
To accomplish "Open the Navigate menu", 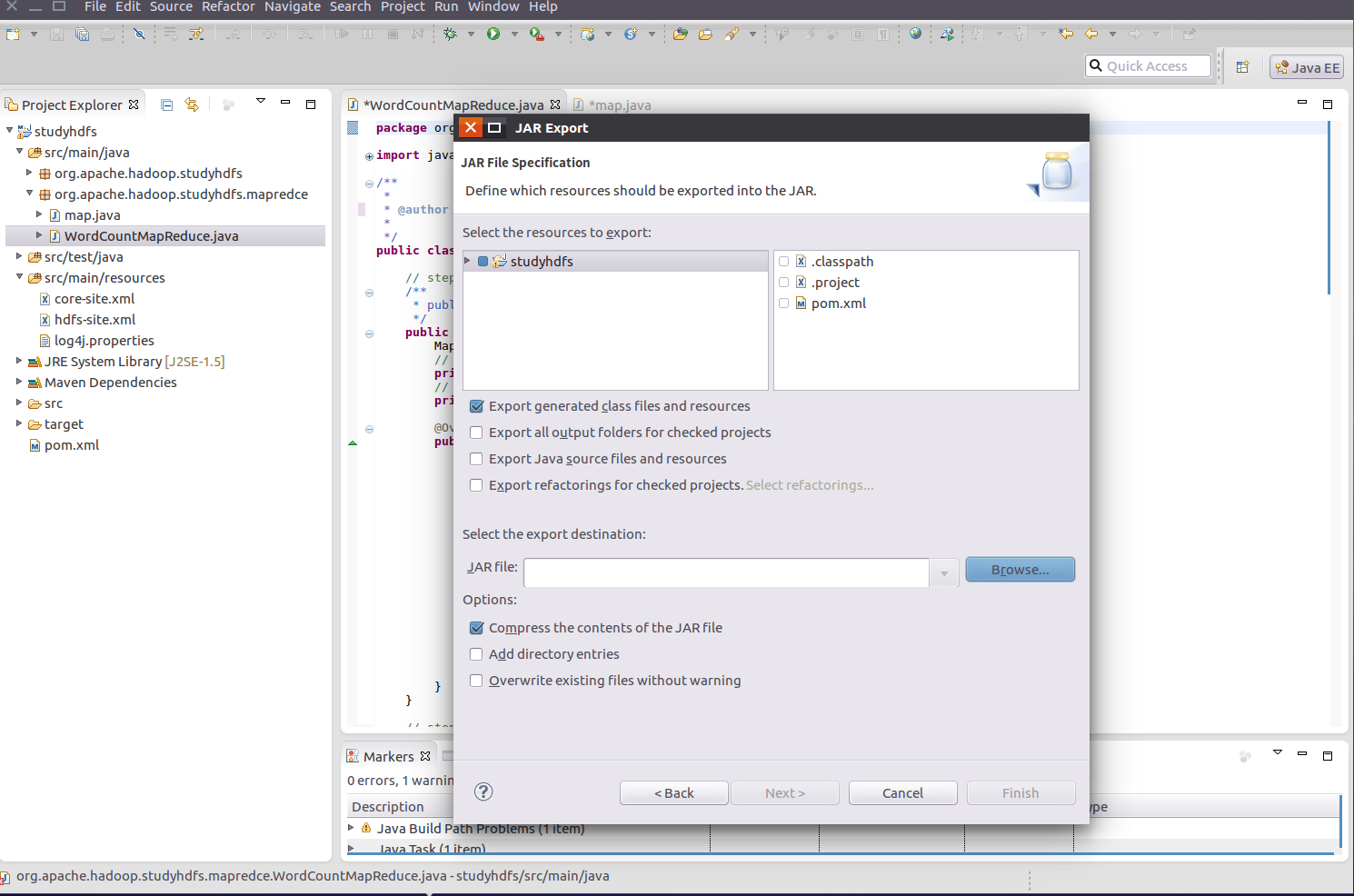I will [293, 6].
